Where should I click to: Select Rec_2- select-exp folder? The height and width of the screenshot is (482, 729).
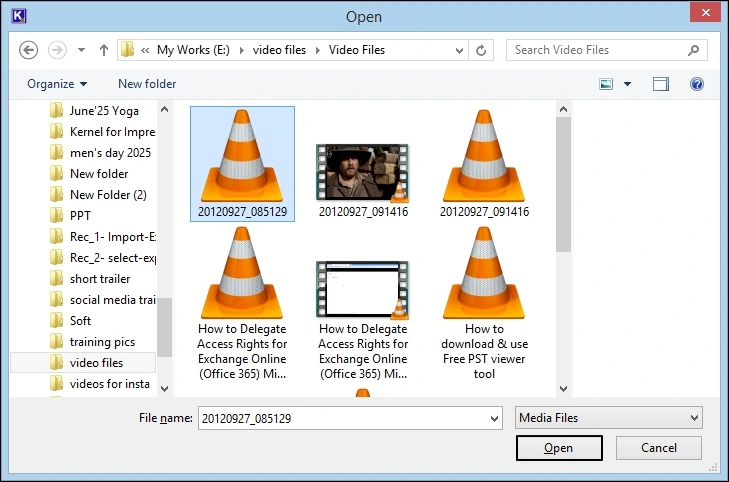click(113, 258)
